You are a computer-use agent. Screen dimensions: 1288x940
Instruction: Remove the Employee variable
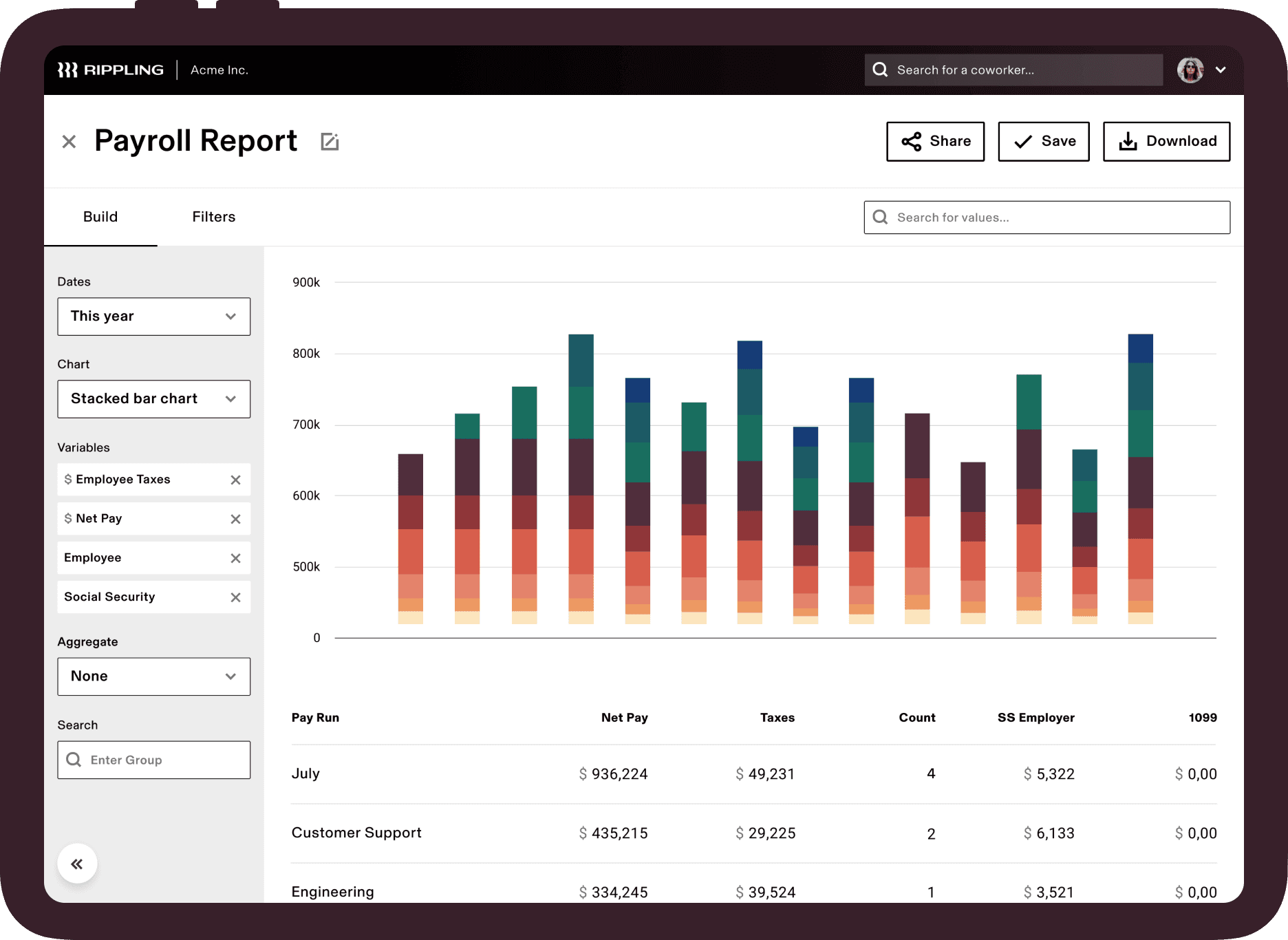point(235,558)
